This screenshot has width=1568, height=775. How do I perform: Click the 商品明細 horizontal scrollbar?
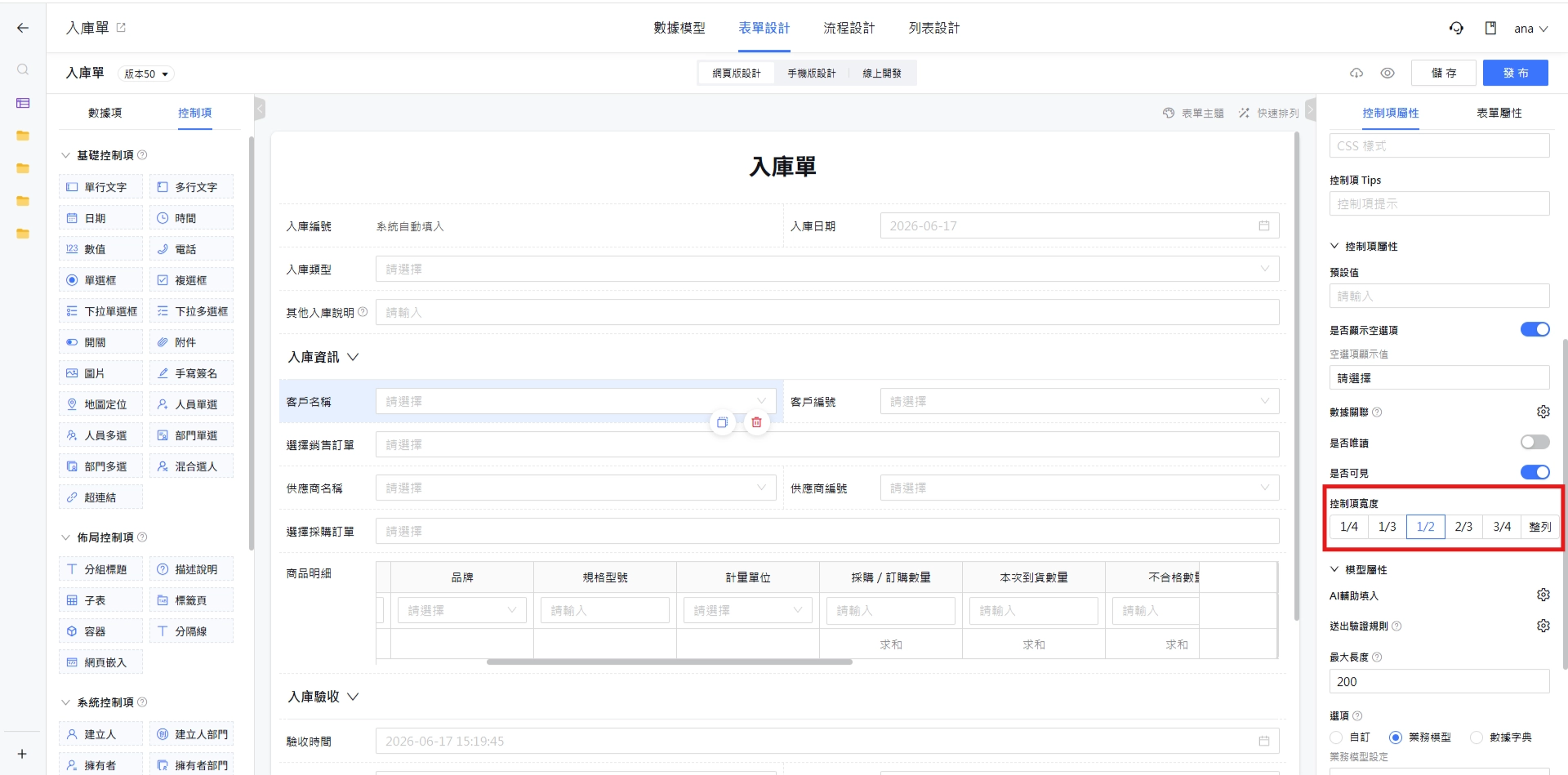click(670, 662)
